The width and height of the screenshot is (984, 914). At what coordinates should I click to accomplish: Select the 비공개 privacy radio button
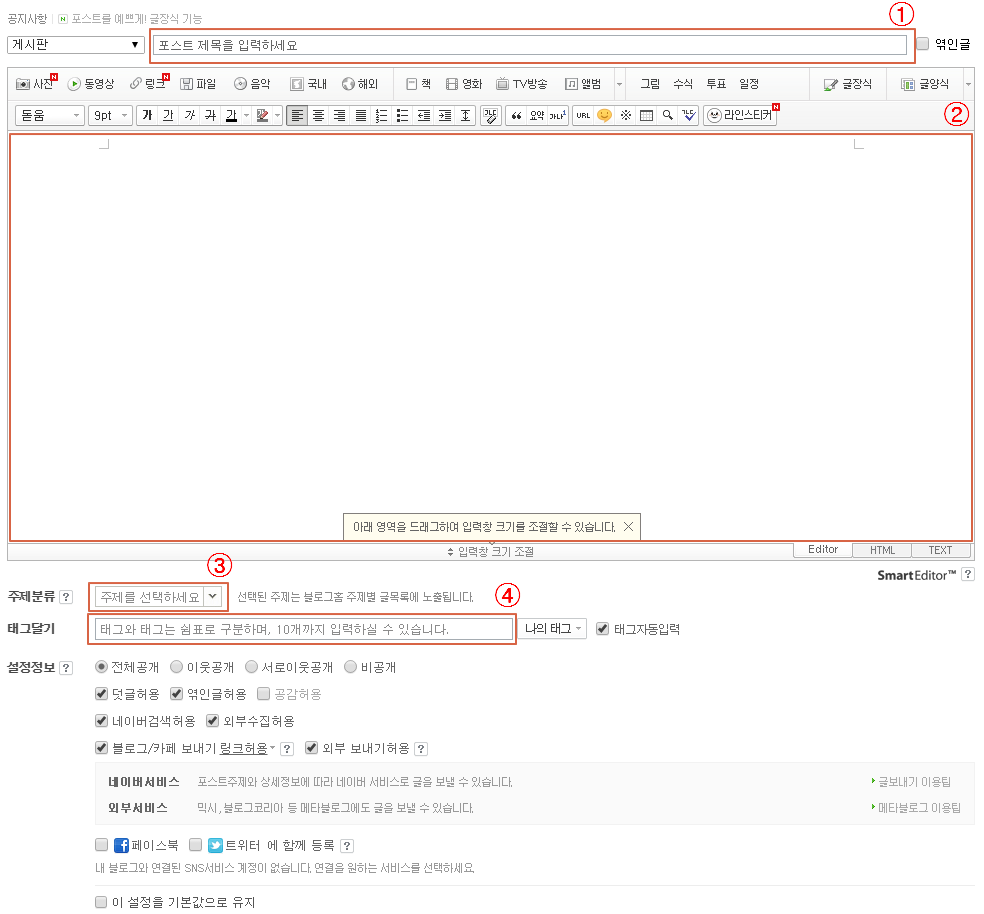(x=351, y=668)
